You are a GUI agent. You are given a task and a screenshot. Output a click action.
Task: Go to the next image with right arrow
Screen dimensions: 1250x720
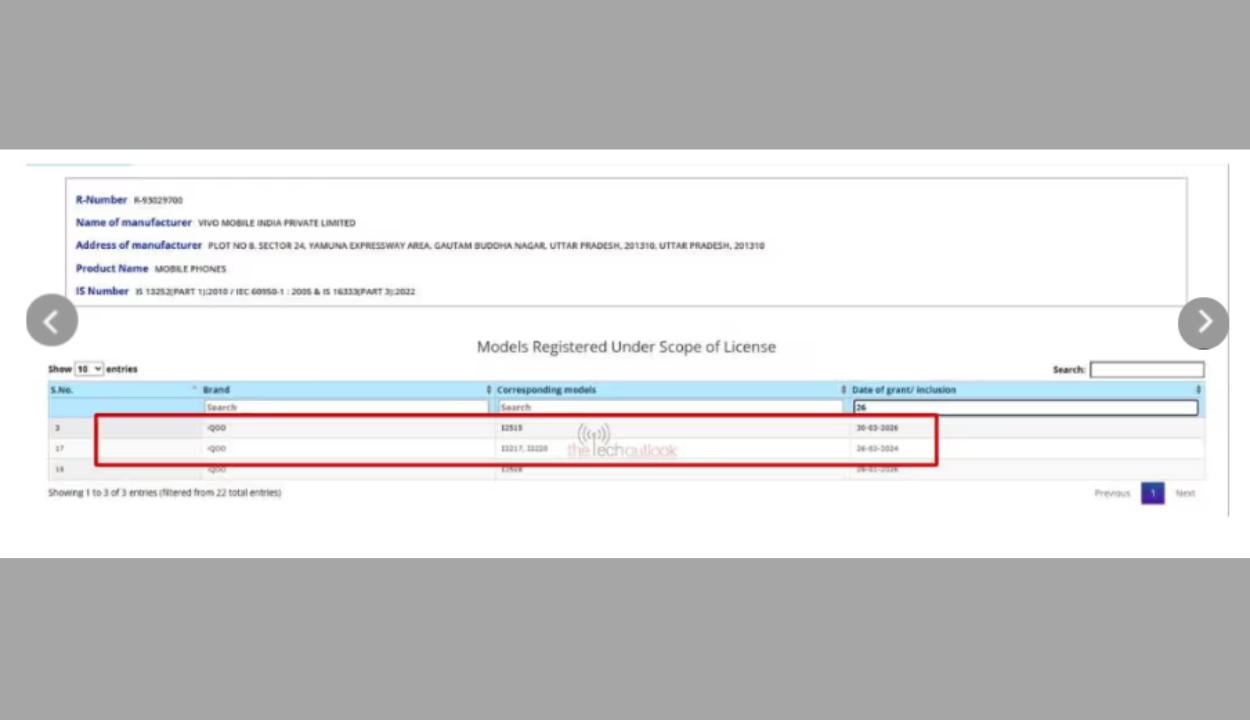[1203, 322]
